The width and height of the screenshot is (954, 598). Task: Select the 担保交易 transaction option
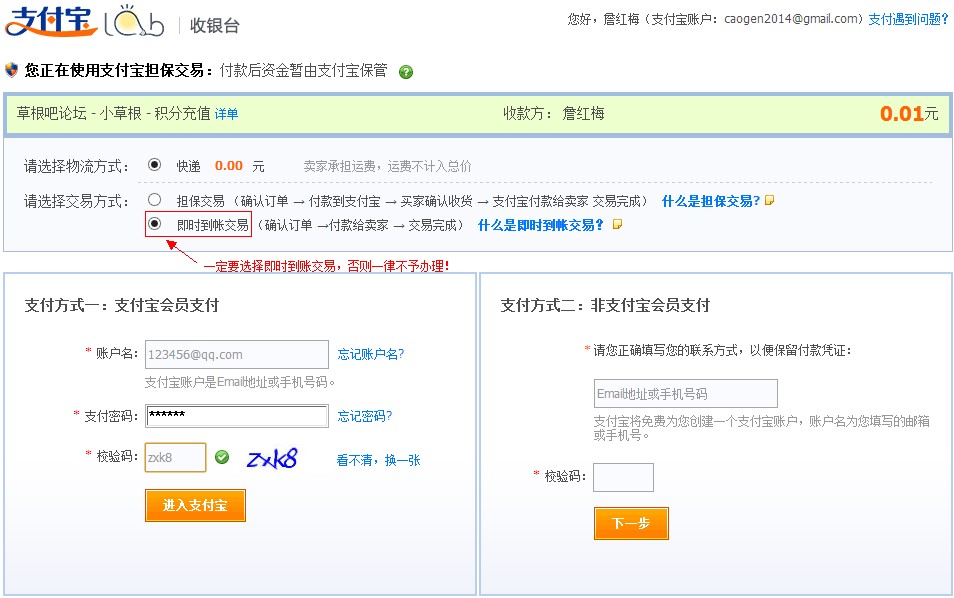click(154, 199)
